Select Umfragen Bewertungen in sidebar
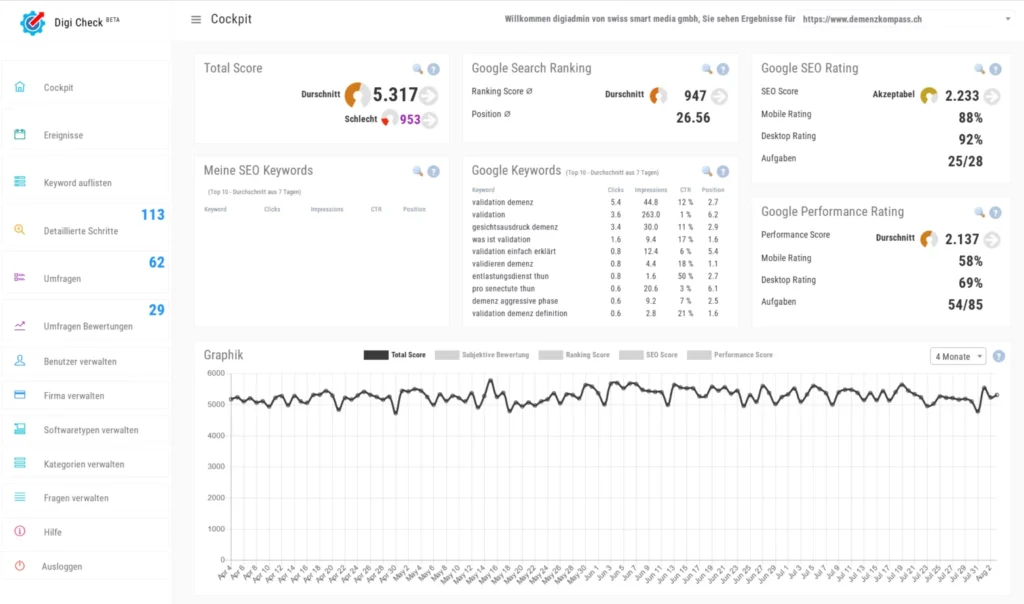This screenshot has height=604, width=1024. tap(88, 327)
